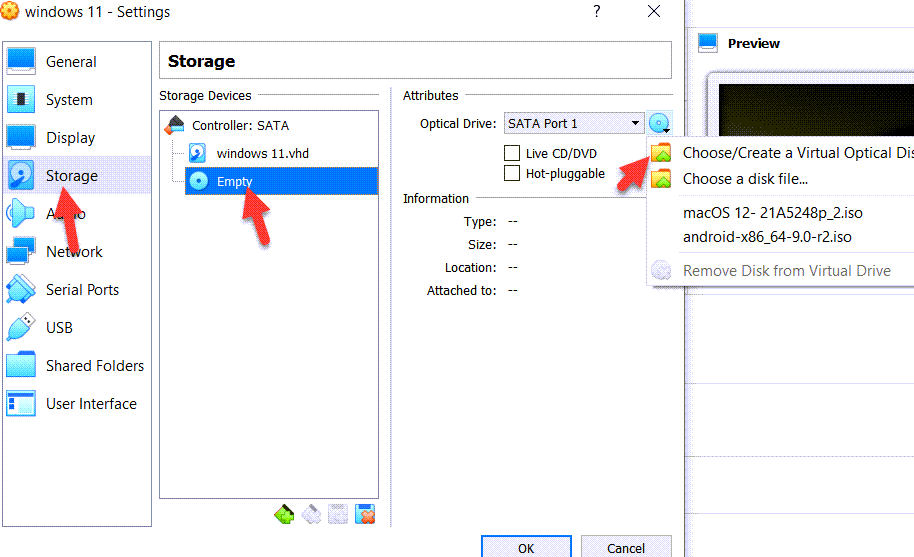
Task: Click the System chip icon
Action: tap(21, 99)
